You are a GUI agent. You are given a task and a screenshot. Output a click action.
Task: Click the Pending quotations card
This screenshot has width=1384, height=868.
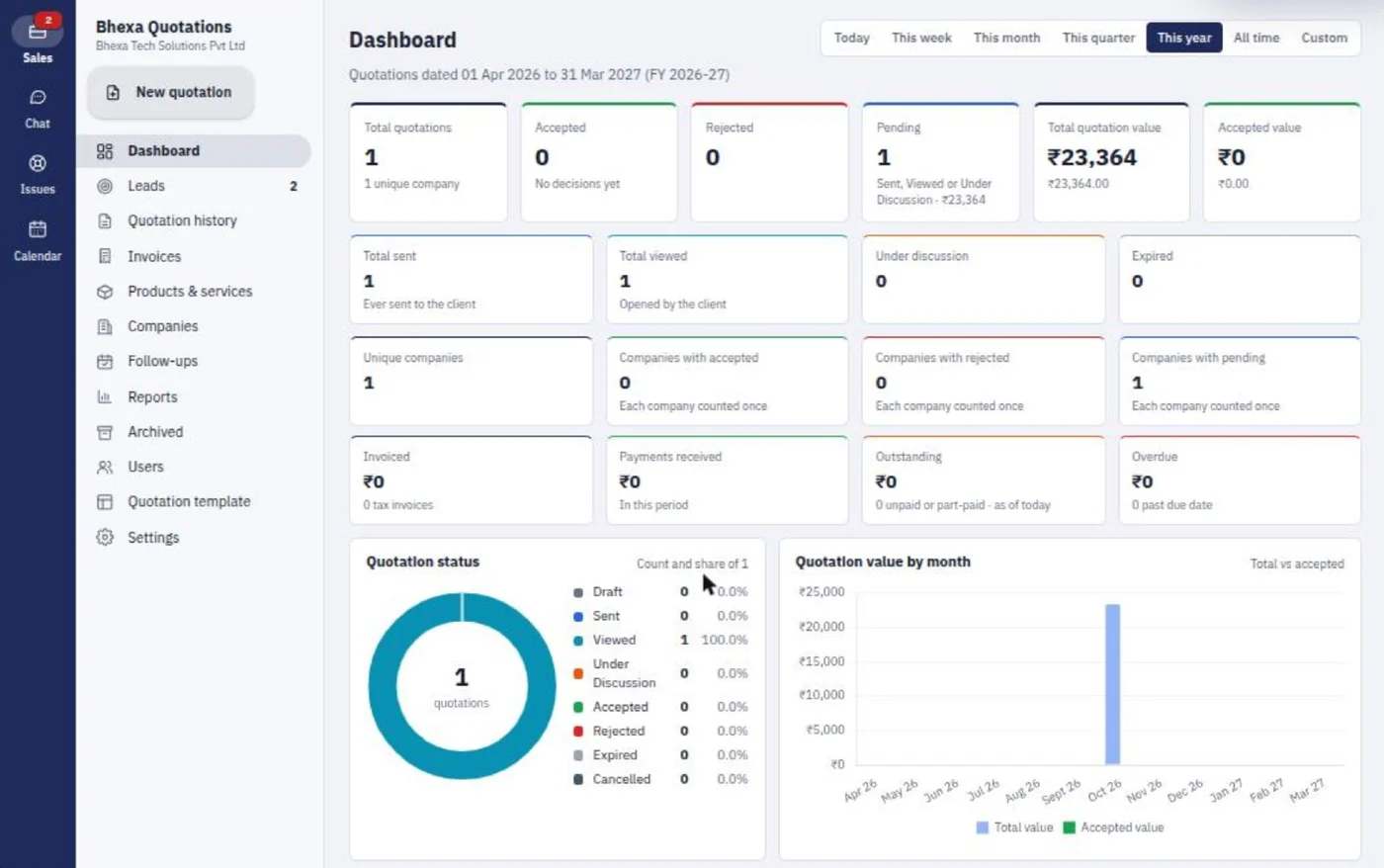pyautogui.click(x=940, y=162)
